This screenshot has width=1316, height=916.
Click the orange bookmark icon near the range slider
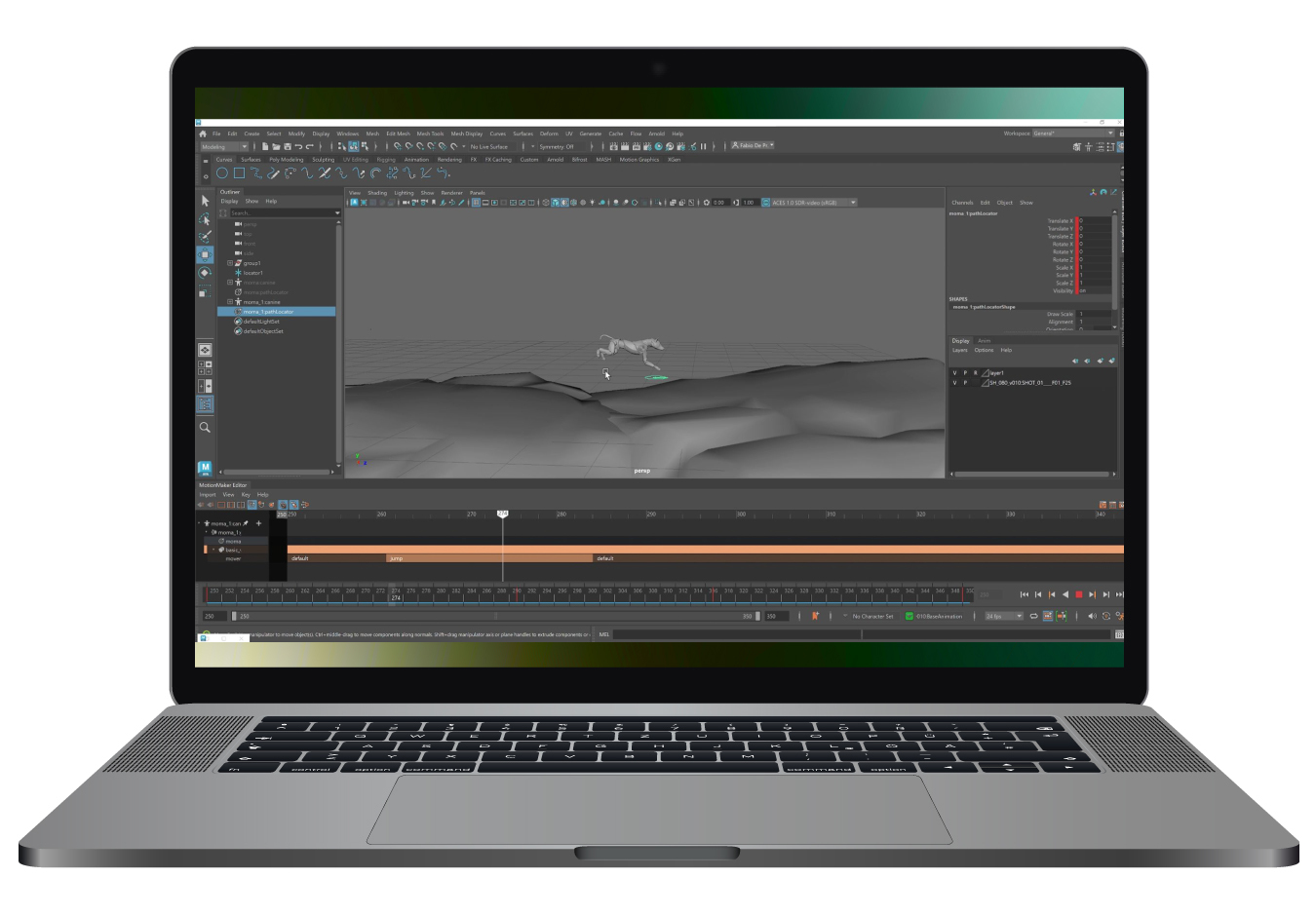[816, 616]
